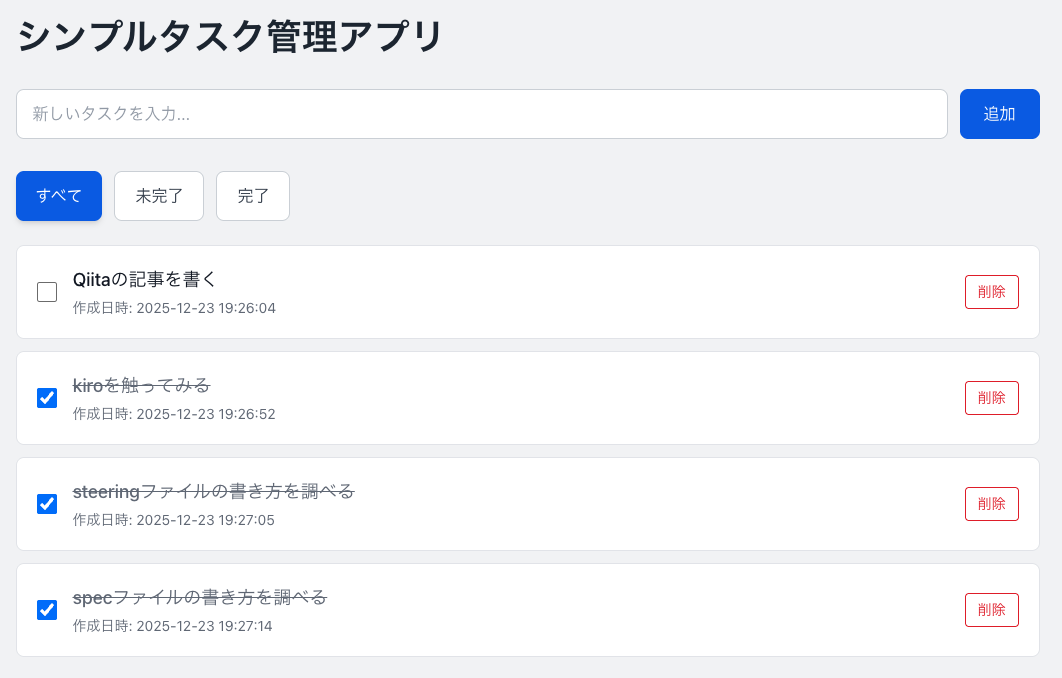
Task: Select the すべて filter tab
Action: click(59, 196)
